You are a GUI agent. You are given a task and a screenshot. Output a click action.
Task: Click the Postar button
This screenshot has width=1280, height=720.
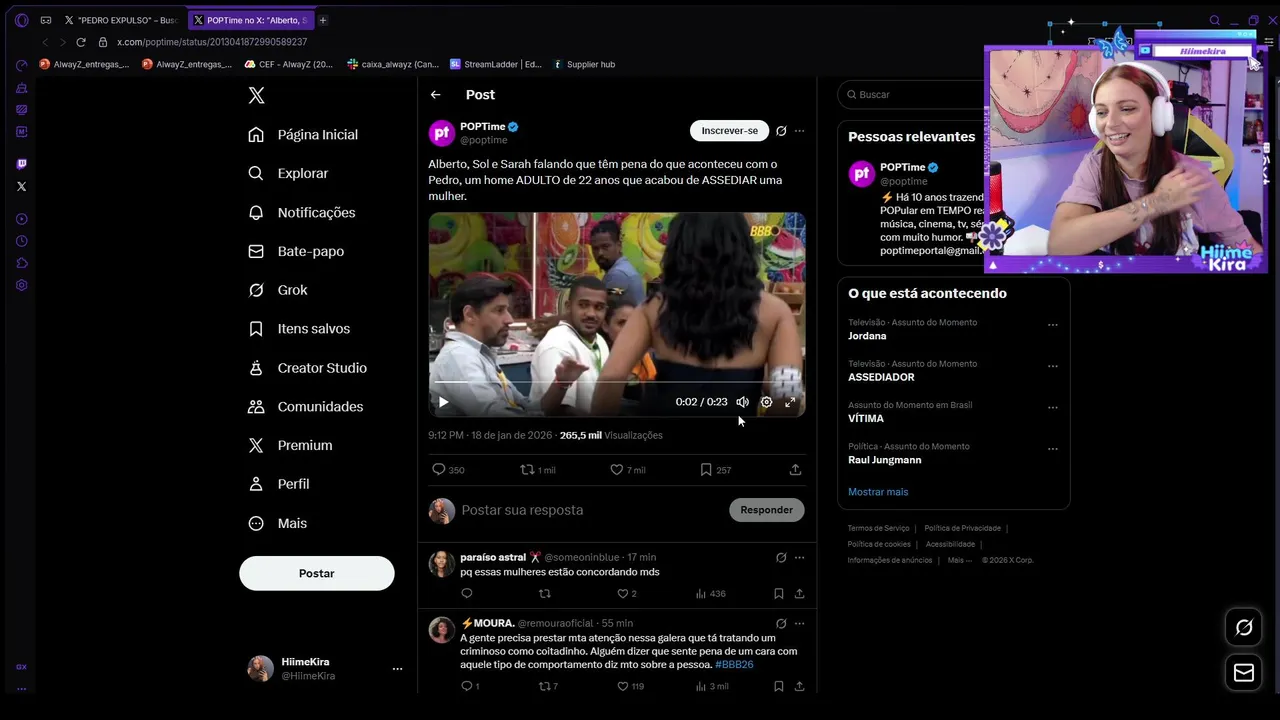pyautogui.click(x=316, y=573)
